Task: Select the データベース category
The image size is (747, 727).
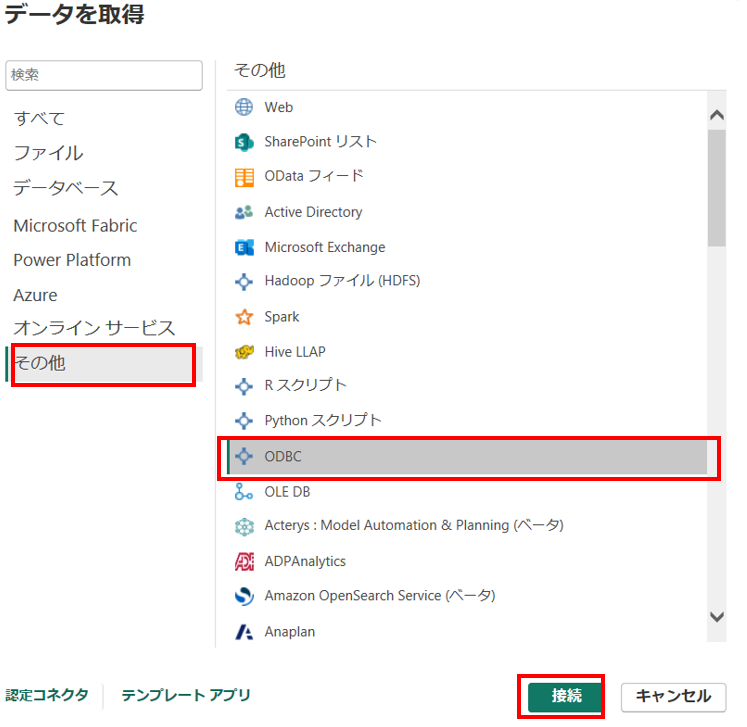Action: tap(65, 188)
